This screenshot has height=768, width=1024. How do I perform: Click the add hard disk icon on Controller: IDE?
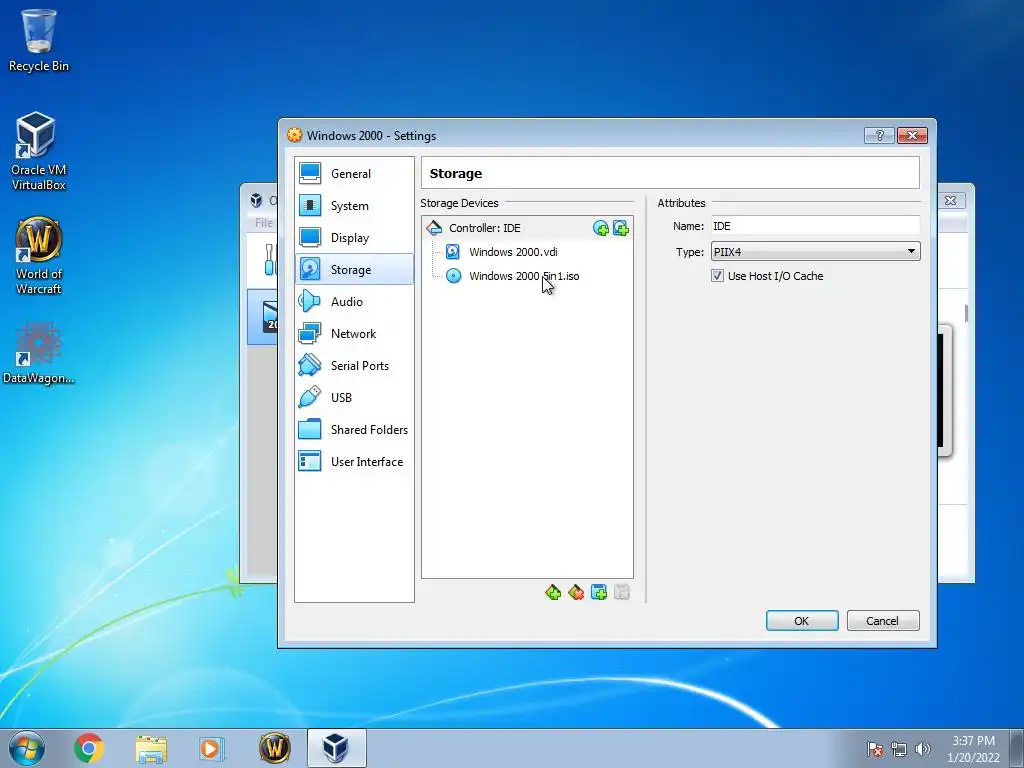coord(620,228)
